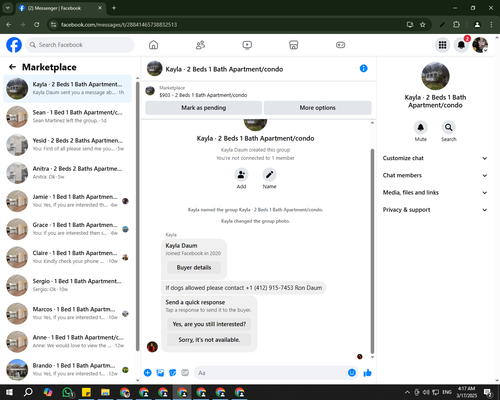Screen dimensions: 500x400
Task: Open the Chrome extensions puzzle icon
Action: (456, 24)
